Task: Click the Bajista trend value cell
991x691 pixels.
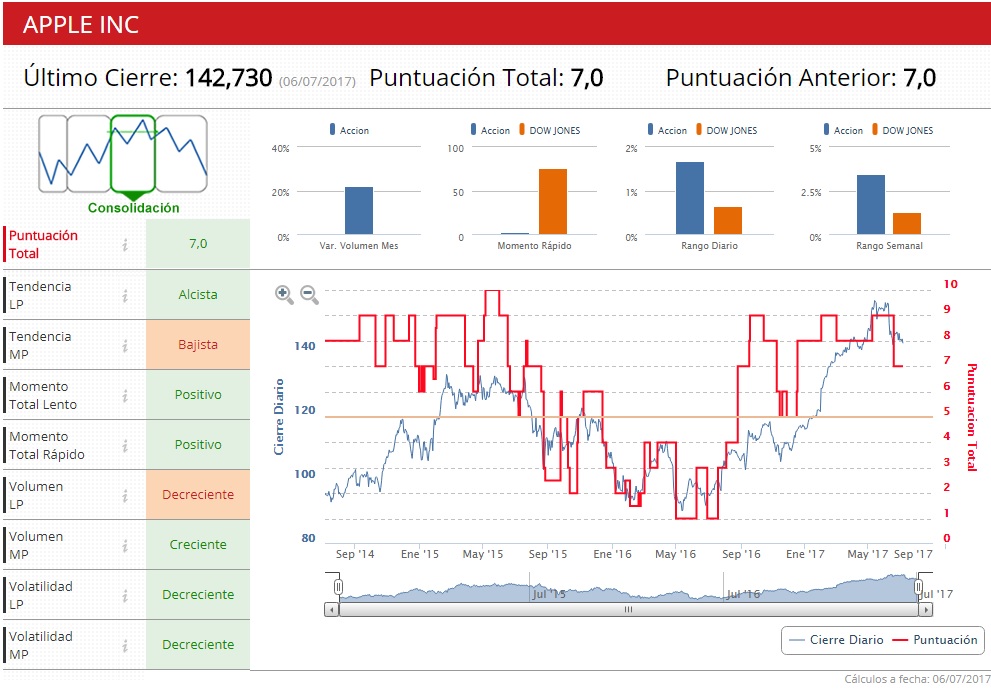Action: (x=198, y=345)
